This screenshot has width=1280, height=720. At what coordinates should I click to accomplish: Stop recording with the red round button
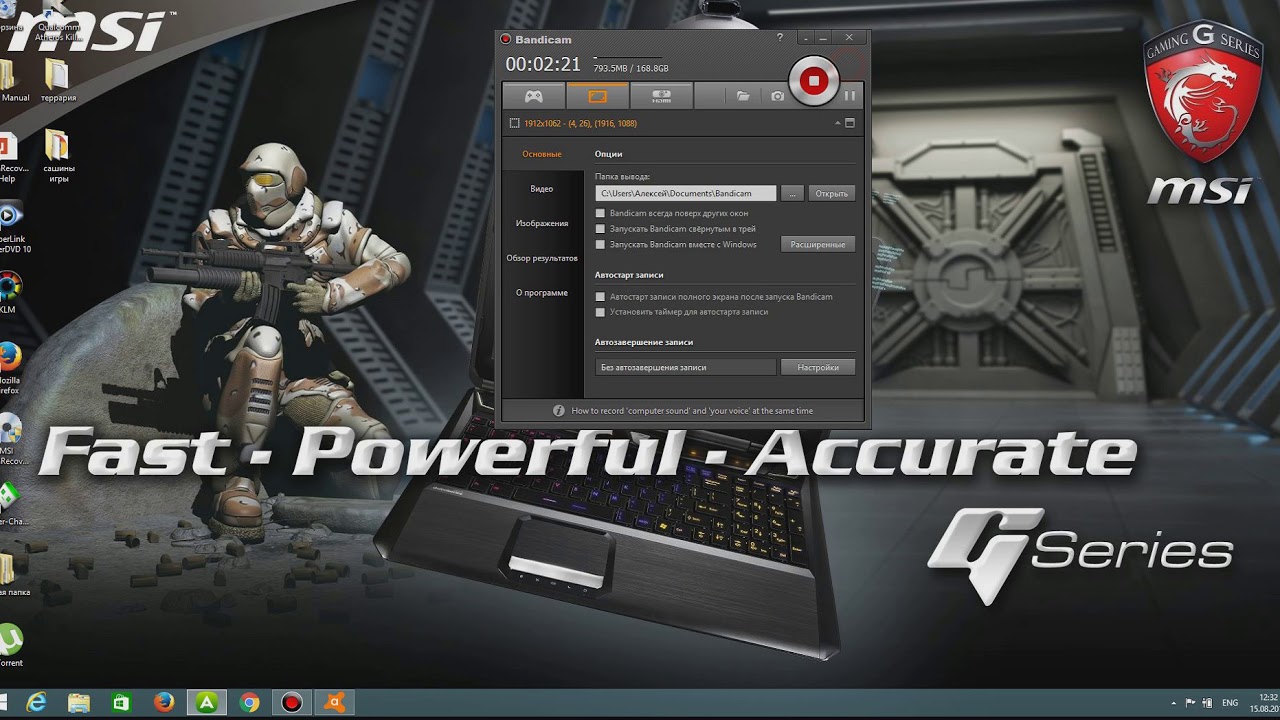coord(814,81)
